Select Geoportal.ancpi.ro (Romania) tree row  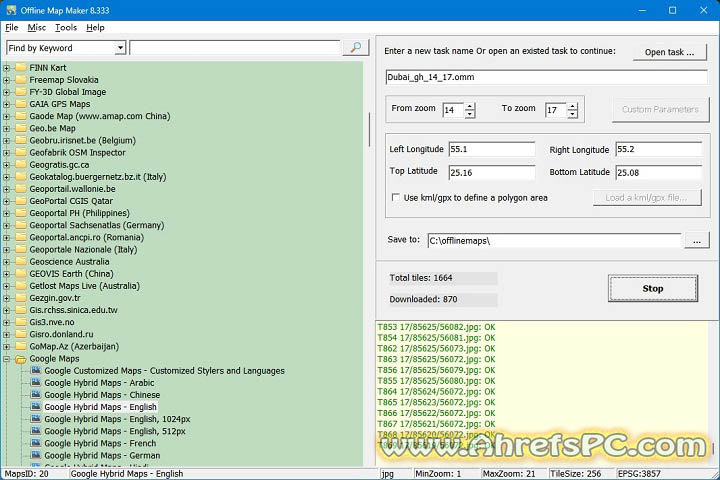[86, 237]
